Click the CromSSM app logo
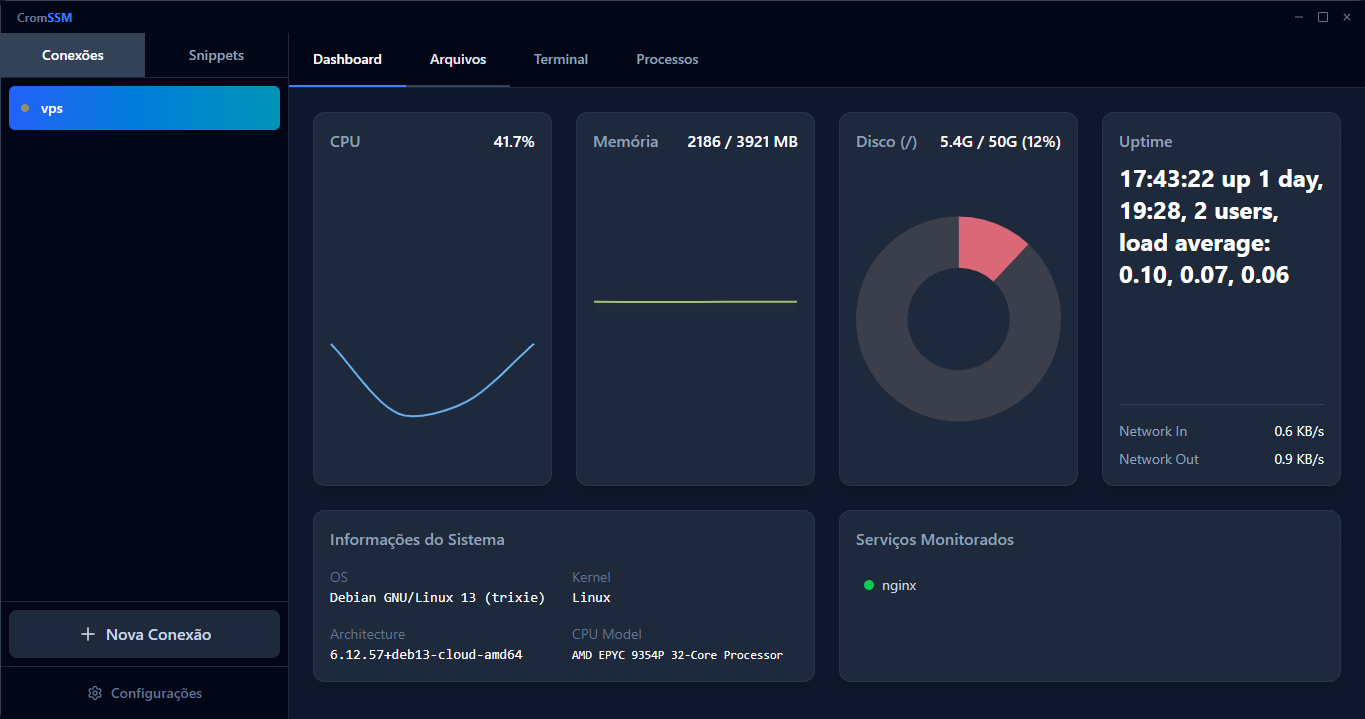Image resolution: width=1365 pixels, height=719 pixels. (x=44, y=17)
